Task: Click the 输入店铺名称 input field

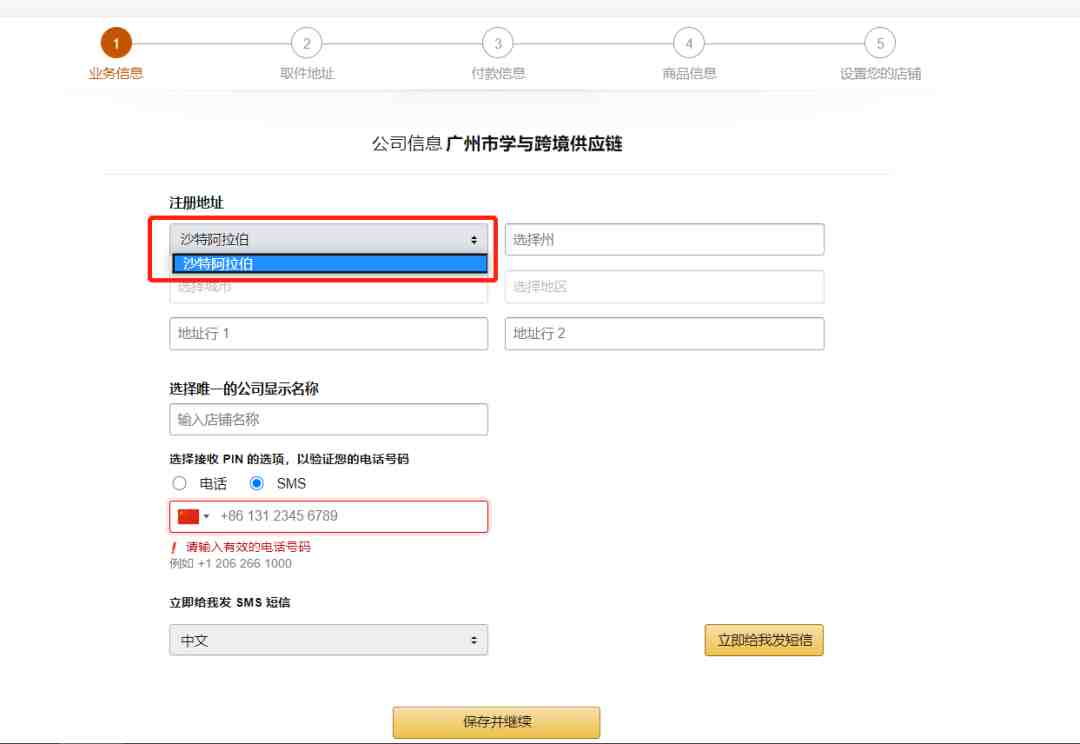Action: (329, 419)
